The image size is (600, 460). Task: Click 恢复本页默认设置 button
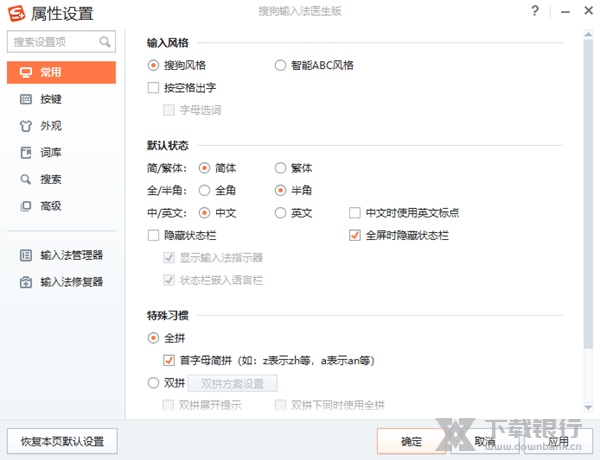[x=62, y=441]
